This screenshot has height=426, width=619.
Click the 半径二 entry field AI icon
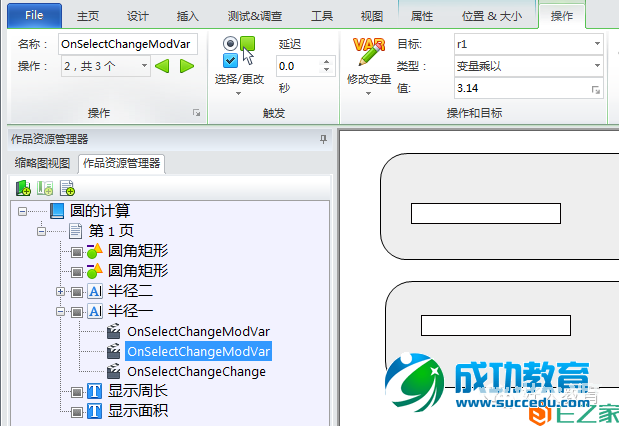click(95, 291)
